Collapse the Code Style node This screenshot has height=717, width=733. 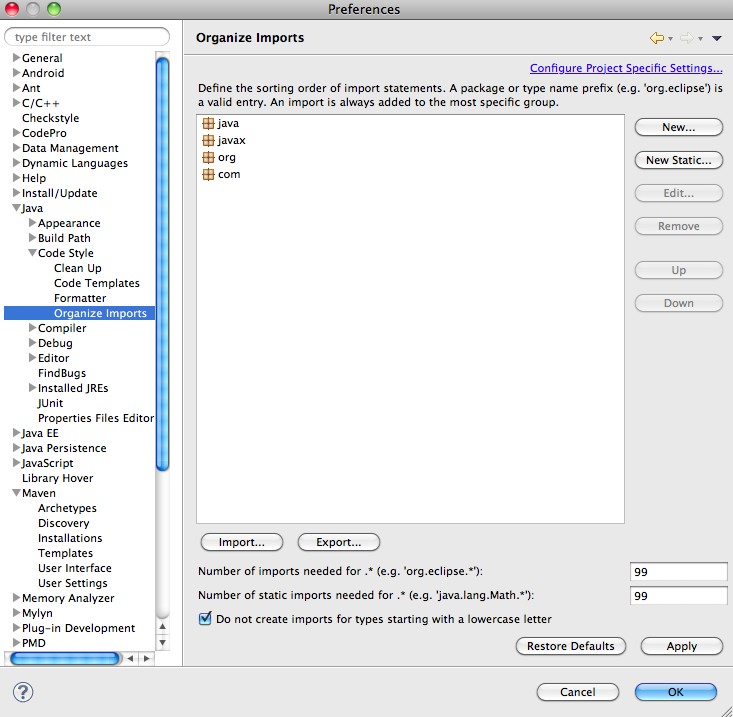(x=32, y=252)
